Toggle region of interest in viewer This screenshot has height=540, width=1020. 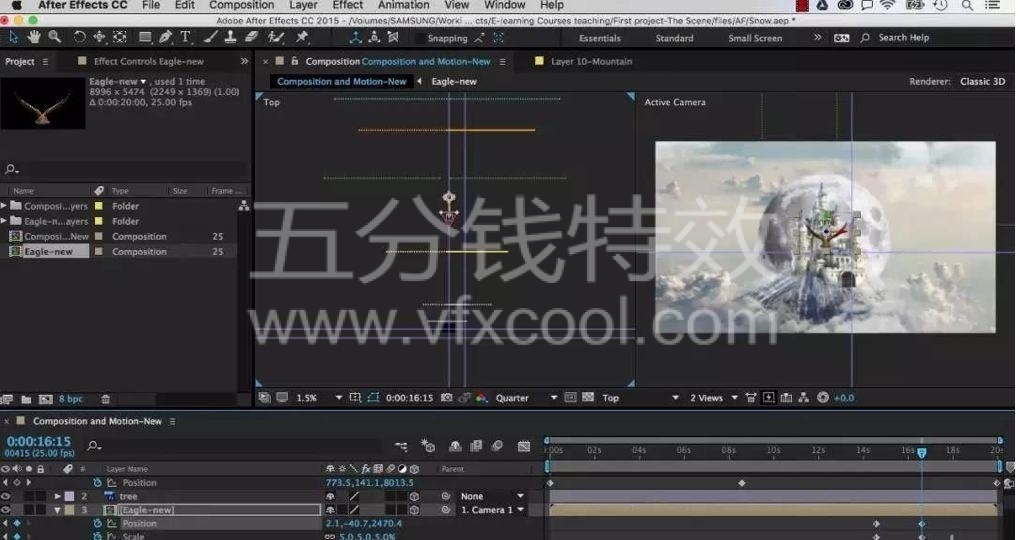coord(570,398)
